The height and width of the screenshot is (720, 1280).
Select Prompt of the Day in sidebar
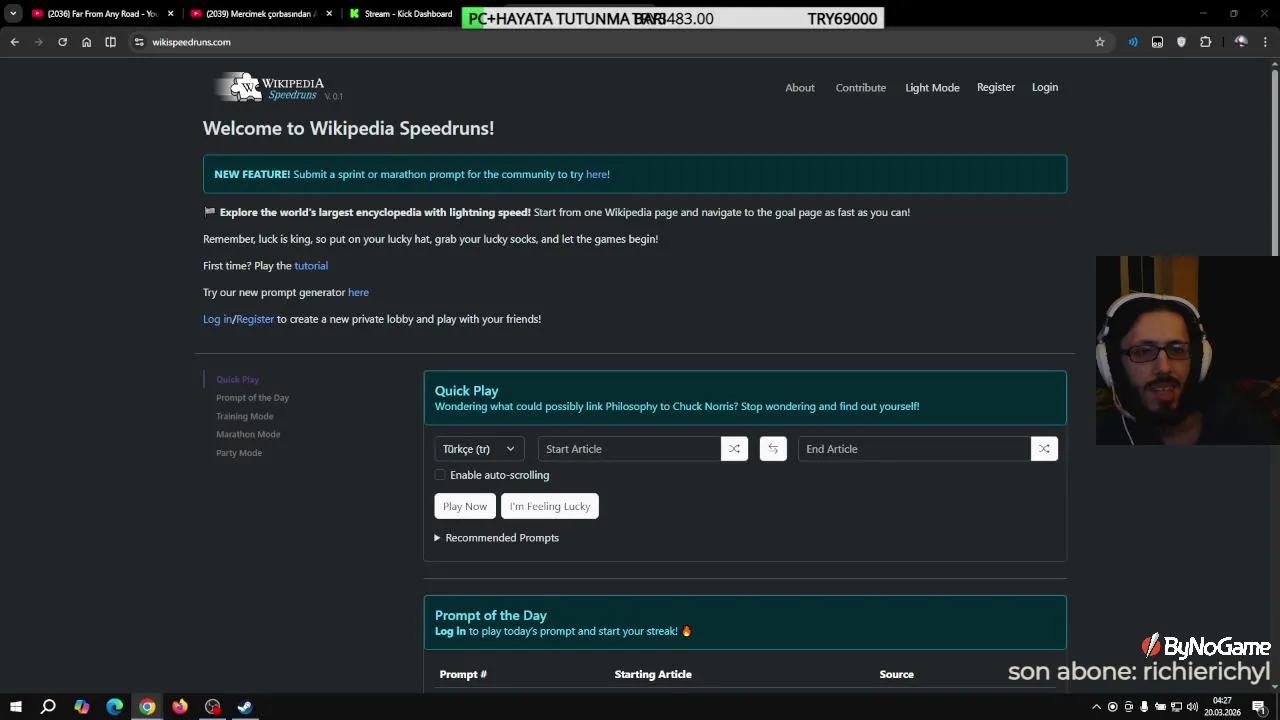(252, 398)
